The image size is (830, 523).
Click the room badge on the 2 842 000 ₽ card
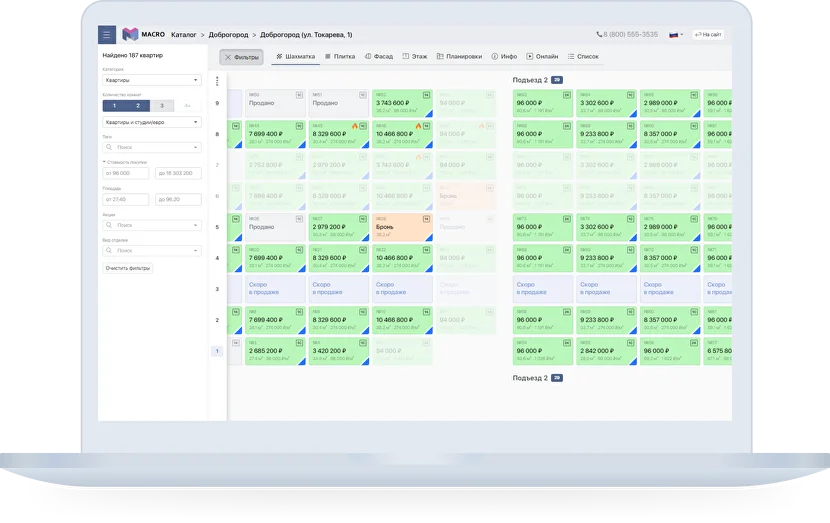pyautogui.click(x=630, y=343)
